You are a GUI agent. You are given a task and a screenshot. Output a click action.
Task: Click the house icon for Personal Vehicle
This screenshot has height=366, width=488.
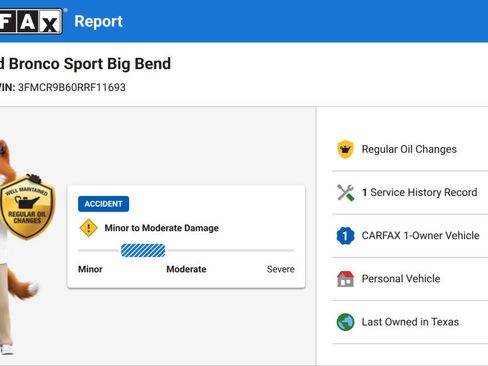[x=345, y=279]
